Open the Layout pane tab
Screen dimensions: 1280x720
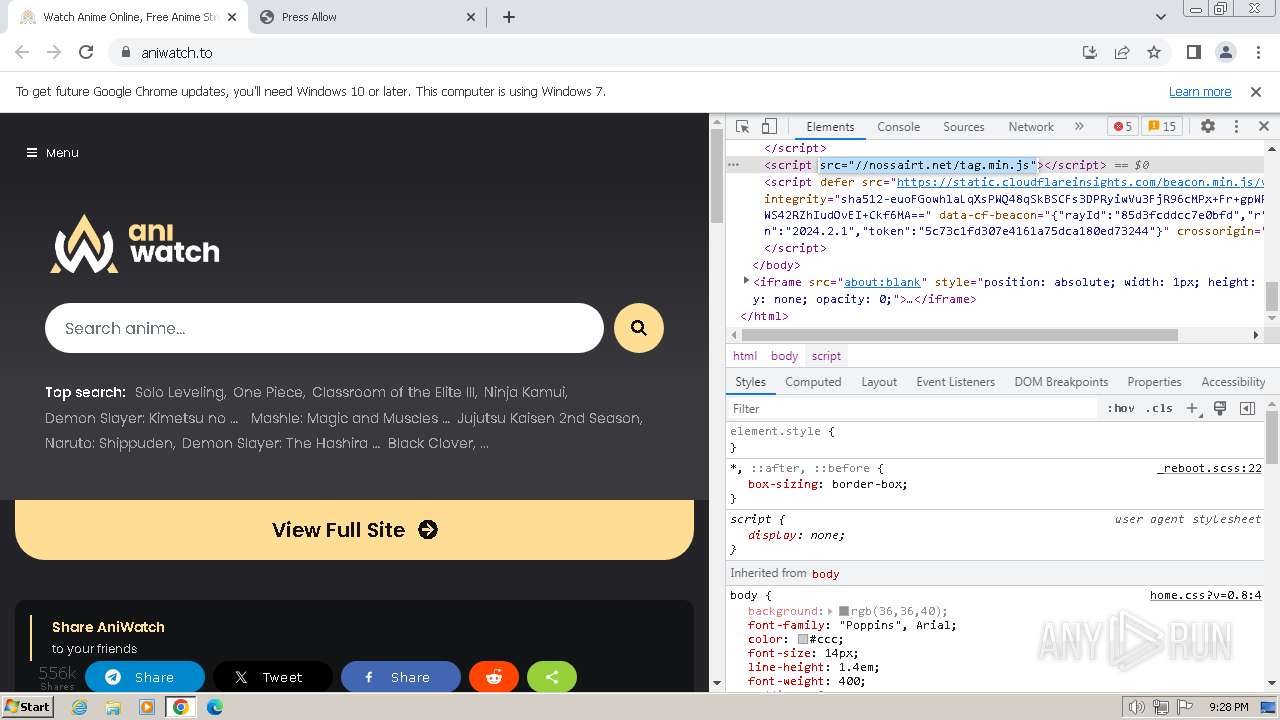pos(879,382)
